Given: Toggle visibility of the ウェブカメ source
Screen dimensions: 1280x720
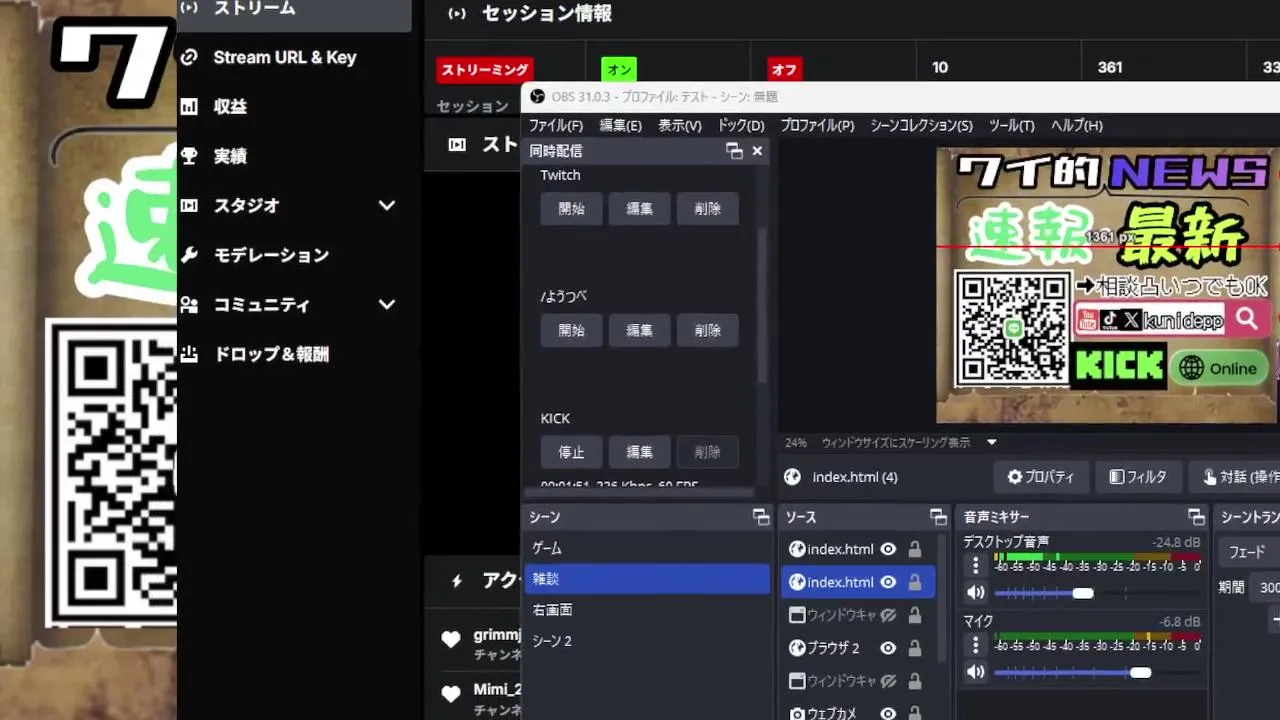Looking at the screenshot, I should (x=887, y=714).
